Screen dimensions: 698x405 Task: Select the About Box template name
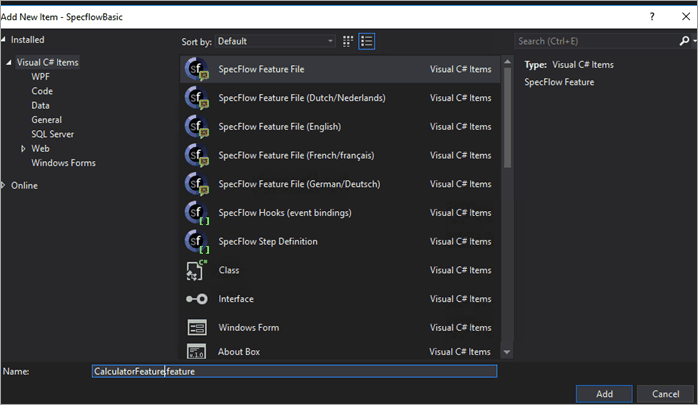click(239, 352)
